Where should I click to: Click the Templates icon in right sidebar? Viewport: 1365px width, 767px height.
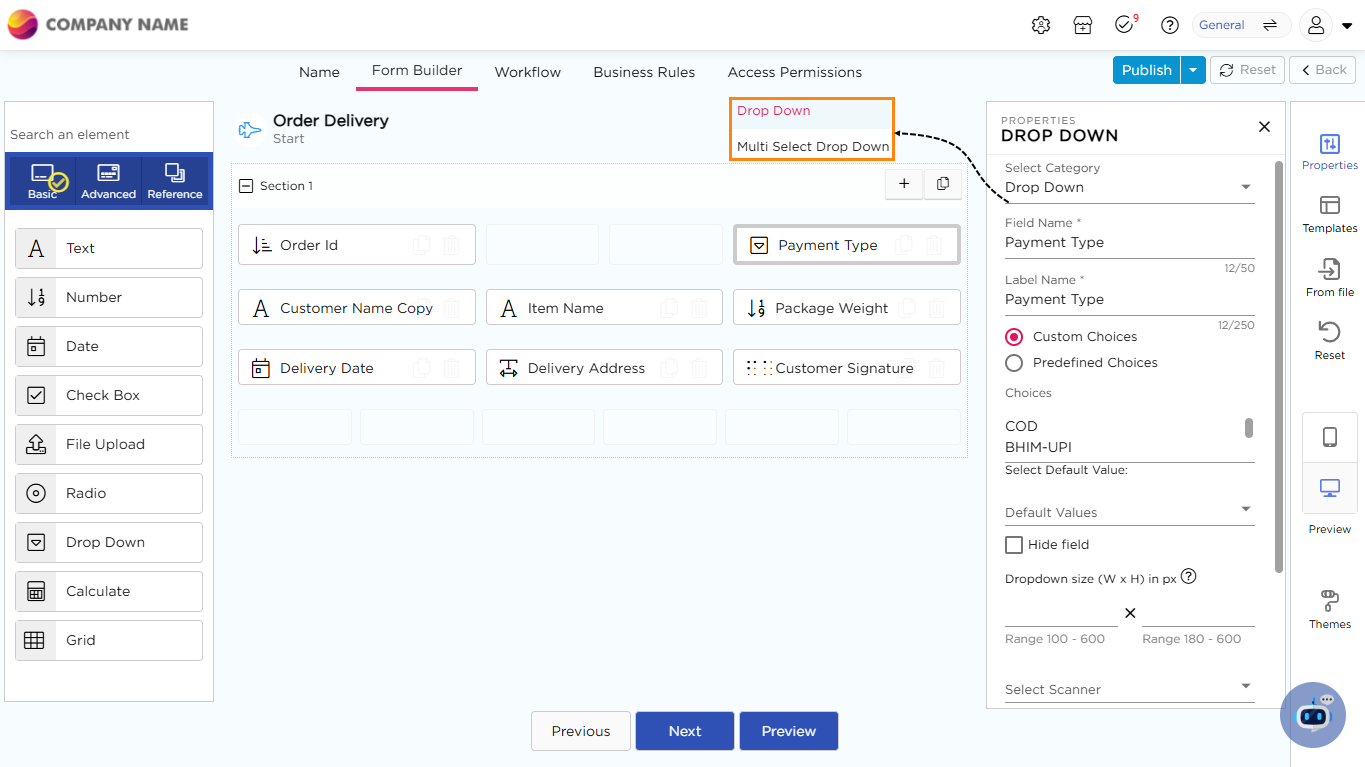click(1329, 206)
